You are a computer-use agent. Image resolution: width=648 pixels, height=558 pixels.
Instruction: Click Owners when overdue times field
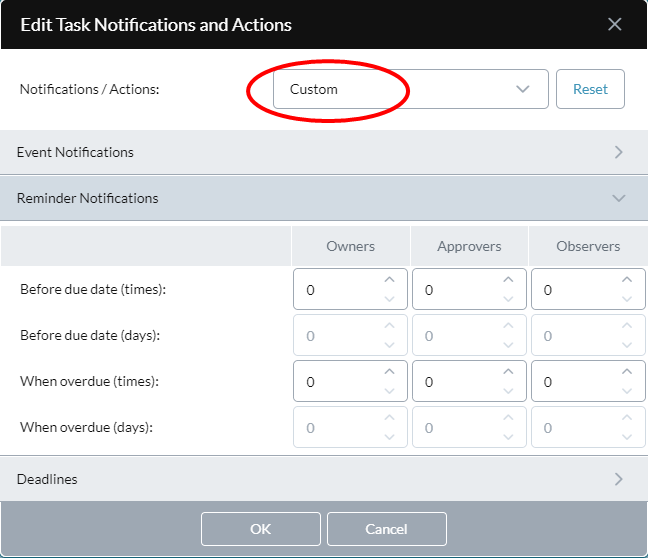click(x=350, y=381)
